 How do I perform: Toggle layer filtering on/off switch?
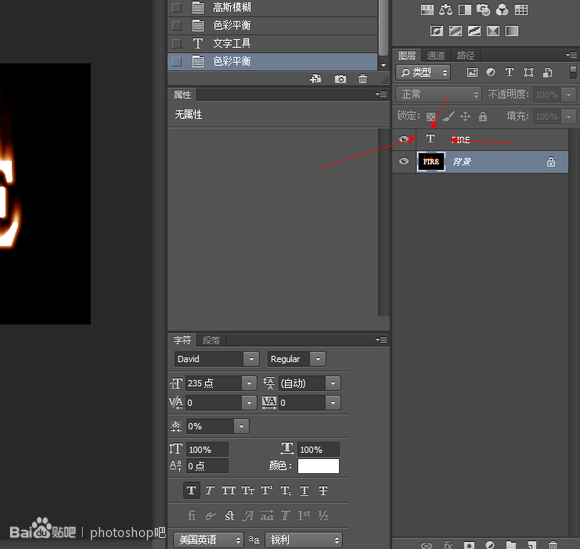tap(573, 73)
